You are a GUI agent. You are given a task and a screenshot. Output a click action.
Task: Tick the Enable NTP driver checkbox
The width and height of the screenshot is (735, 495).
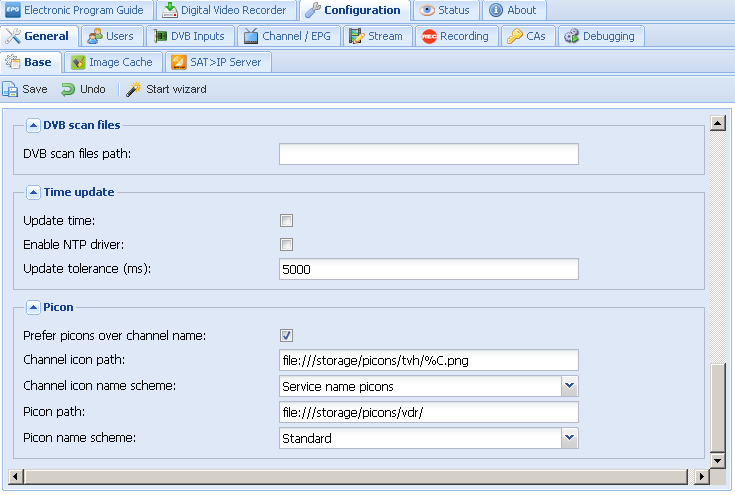(x=286, y=244)
